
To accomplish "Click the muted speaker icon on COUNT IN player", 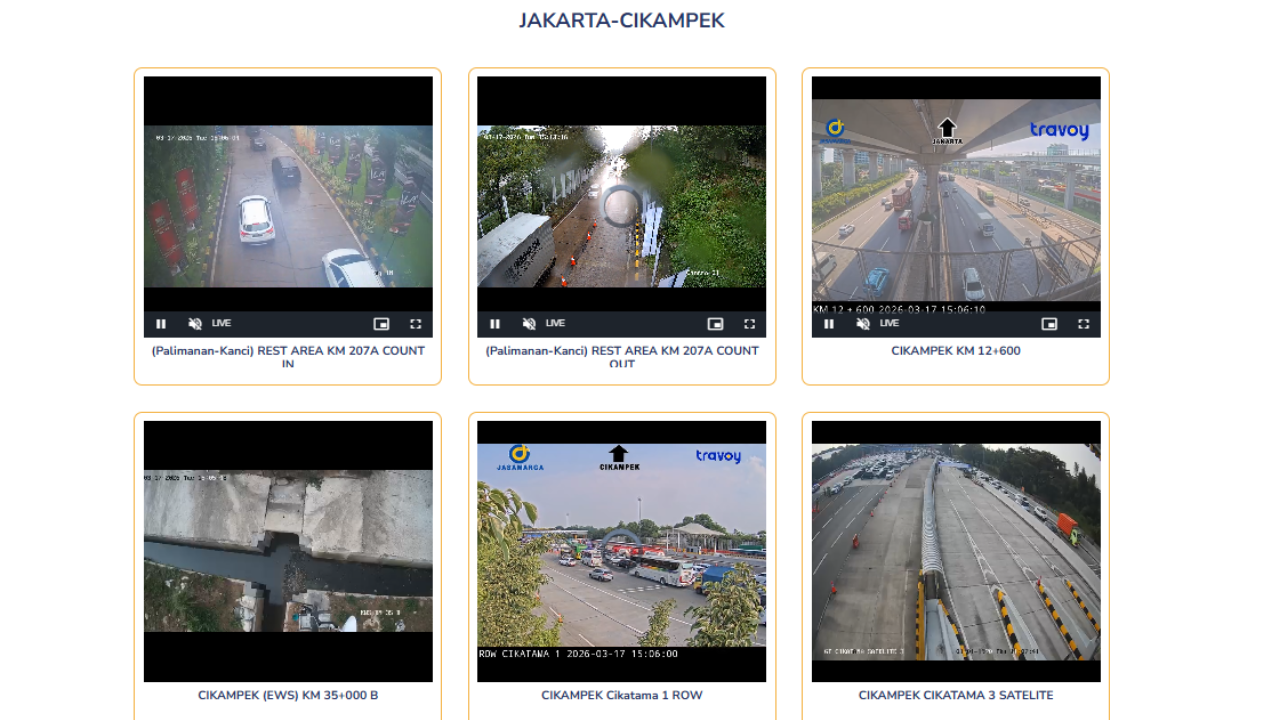I will (x=194, y=323).
